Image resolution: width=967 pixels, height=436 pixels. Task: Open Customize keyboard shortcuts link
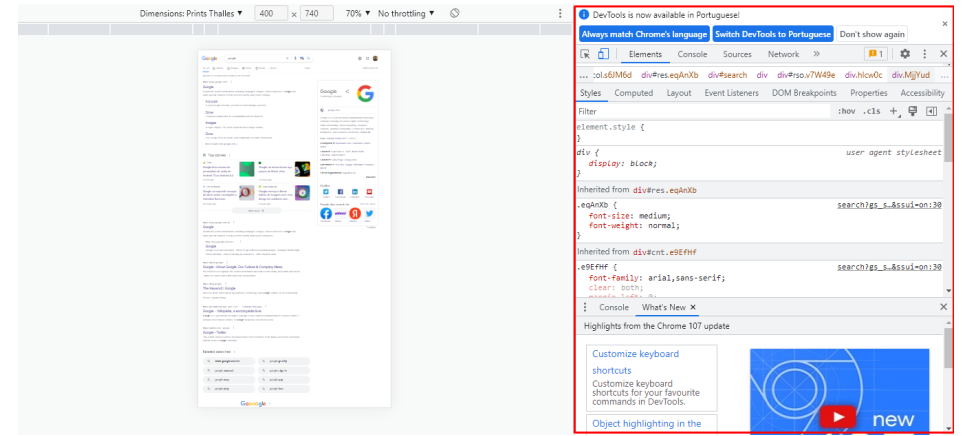(635, 362)
